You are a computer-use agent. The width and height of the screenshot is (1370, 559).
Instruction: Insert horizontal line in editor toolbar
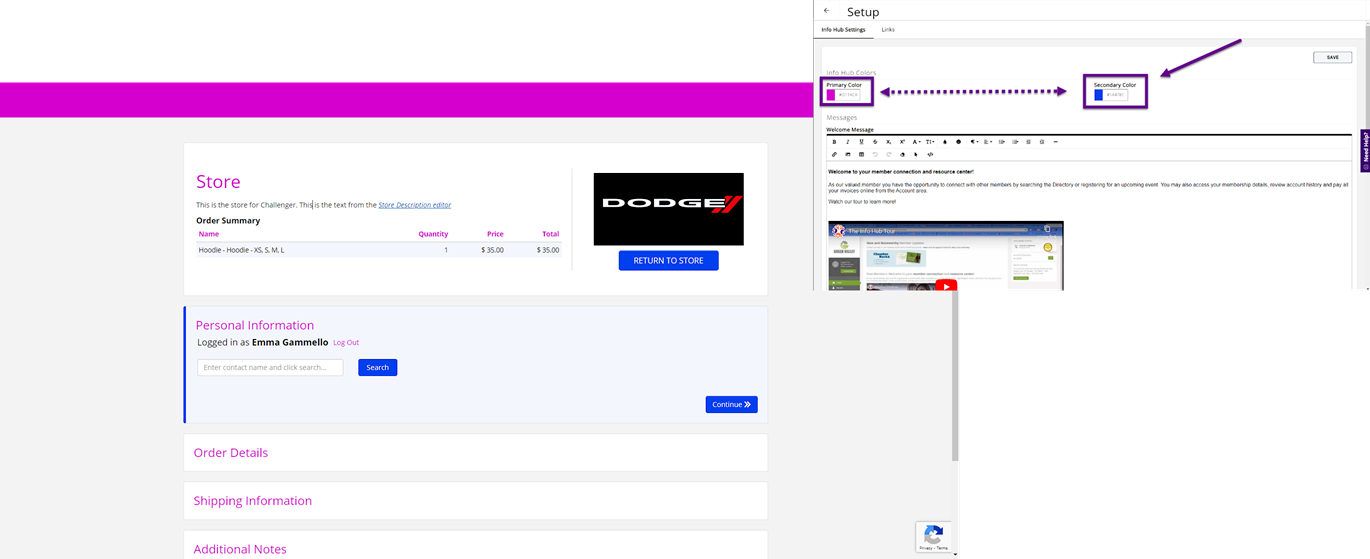pos(1055,142)
